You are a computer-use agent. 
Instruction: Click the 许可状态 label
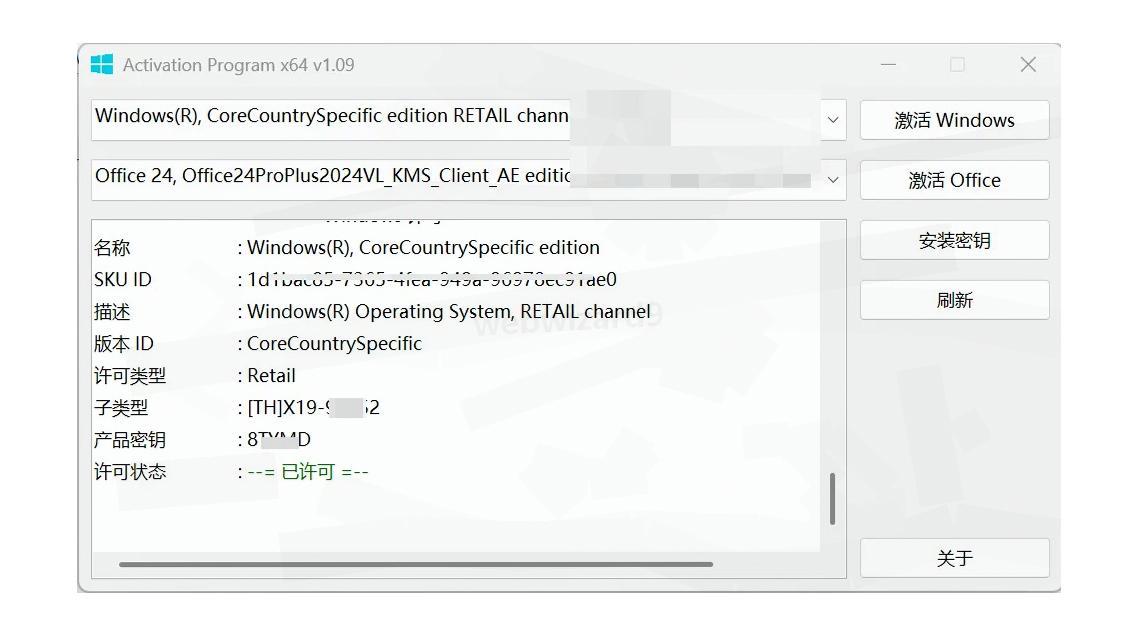130,471
